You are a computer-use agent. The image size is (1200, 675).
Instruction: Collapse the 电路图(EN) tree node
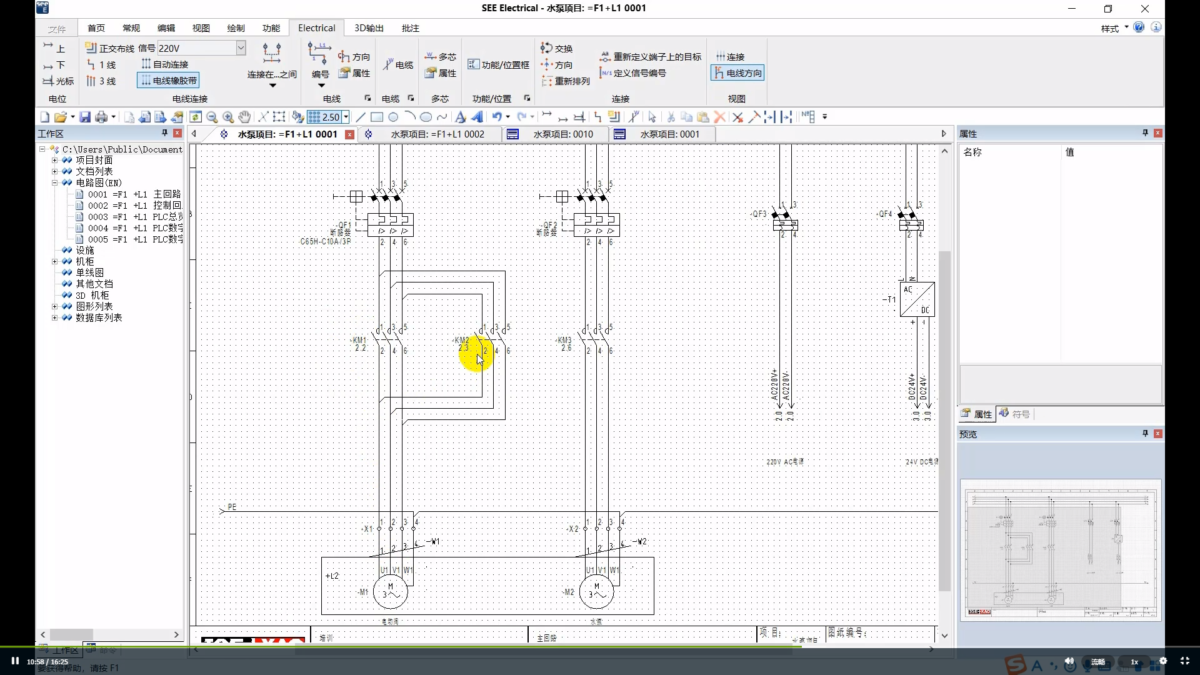55,183
